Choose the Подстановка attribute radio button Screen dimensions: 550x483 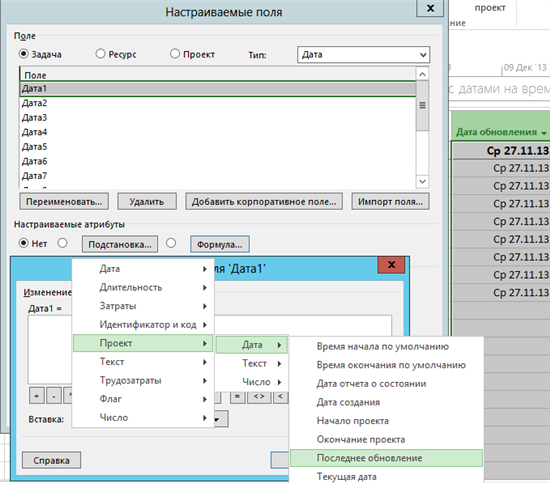pos(62,243)
